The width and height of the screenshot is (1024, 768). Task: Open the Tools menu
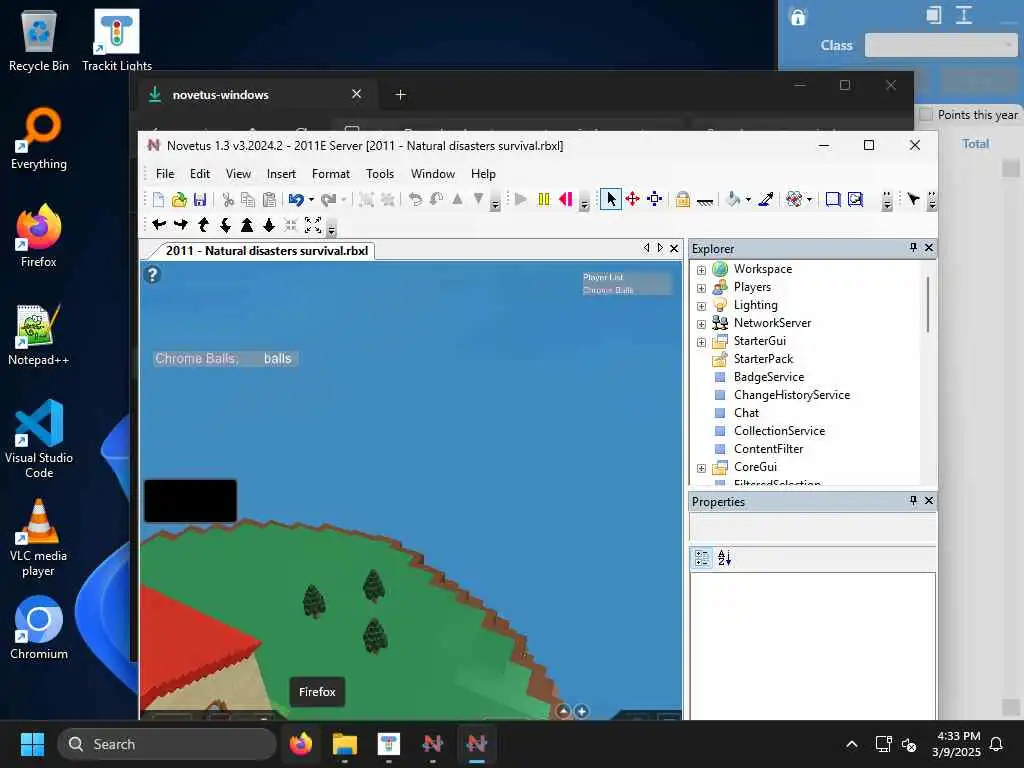(x=380, y=174)
